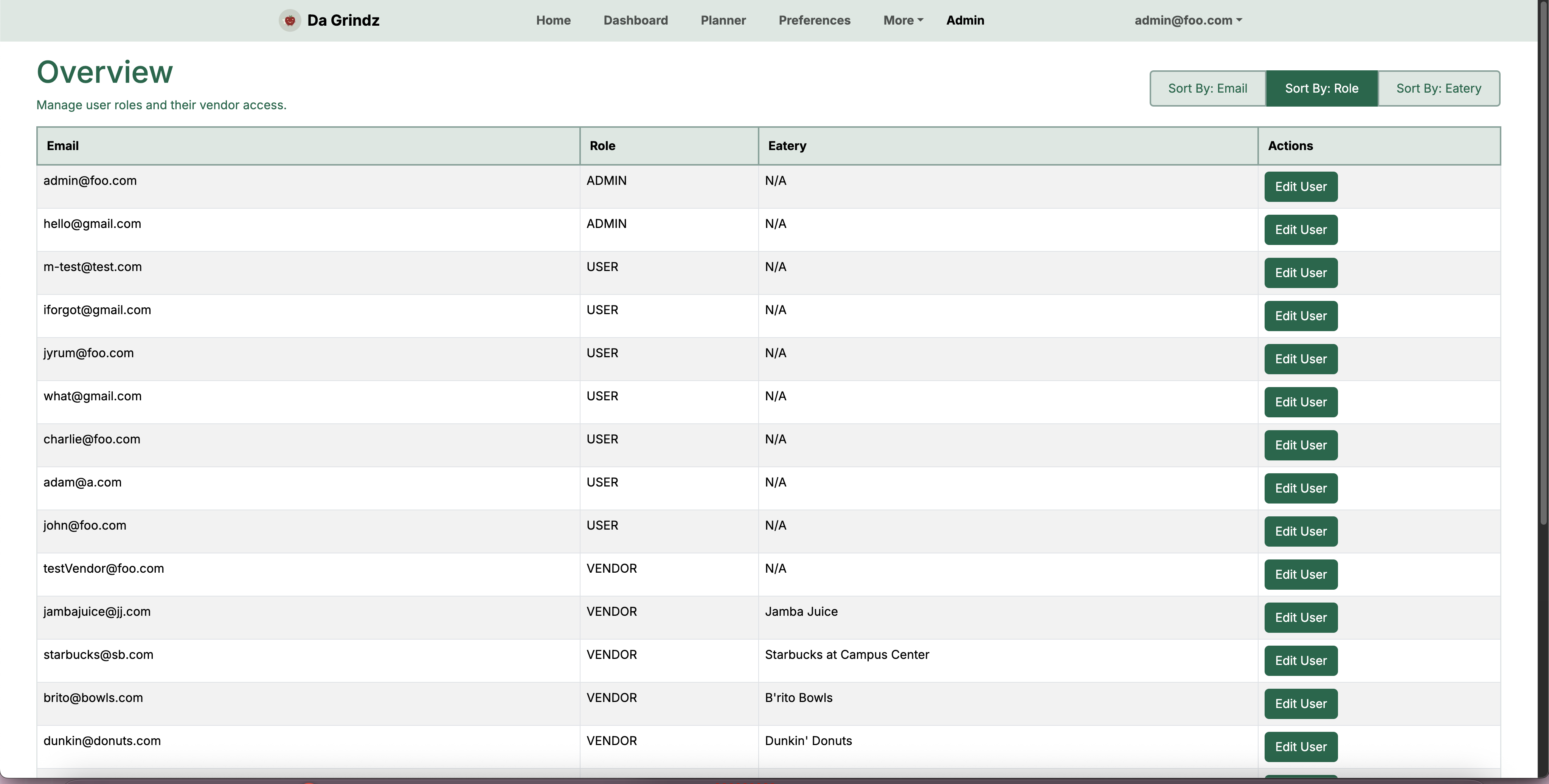The height and width of the screenshot is (784, 1549).
Task: Select the Admin nav link
Action: pos(964,20)
